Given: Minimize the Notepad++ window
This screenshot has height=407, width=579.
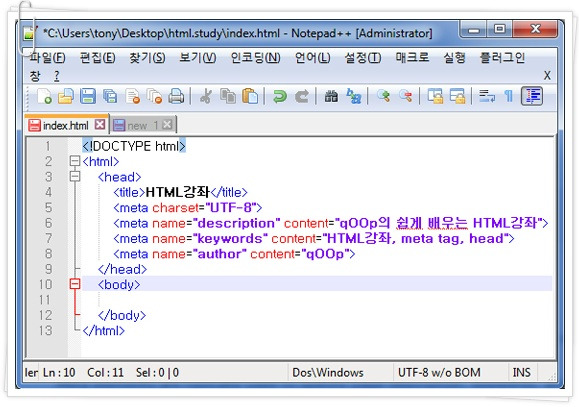Looking at the screenshot, I should pyautogui.click(x=474, y=30).
